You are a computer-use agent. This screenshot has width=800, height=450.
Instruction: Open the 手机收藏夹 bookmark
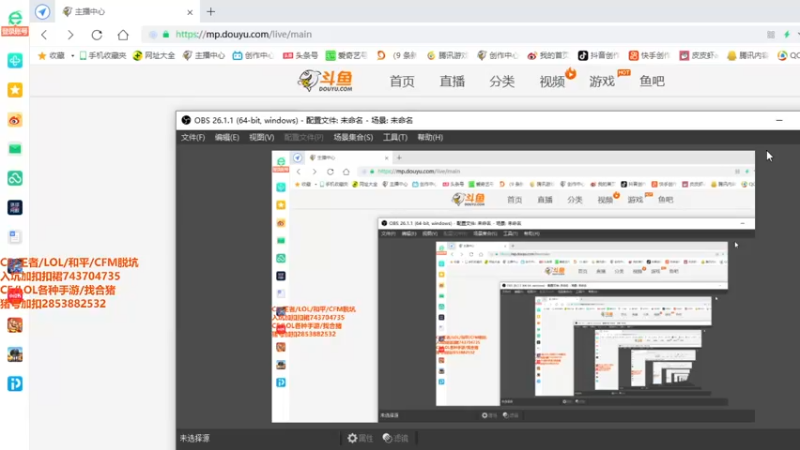(x=103, y=56)
